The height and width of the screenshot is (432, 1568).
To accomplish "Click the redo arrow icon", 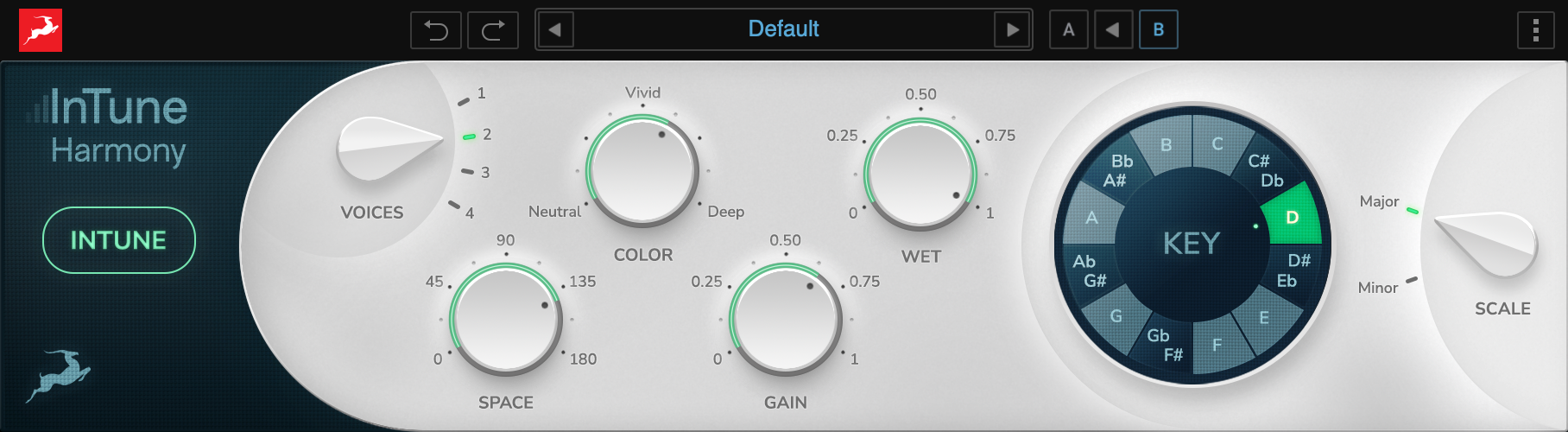I will (x=493, y=31).
